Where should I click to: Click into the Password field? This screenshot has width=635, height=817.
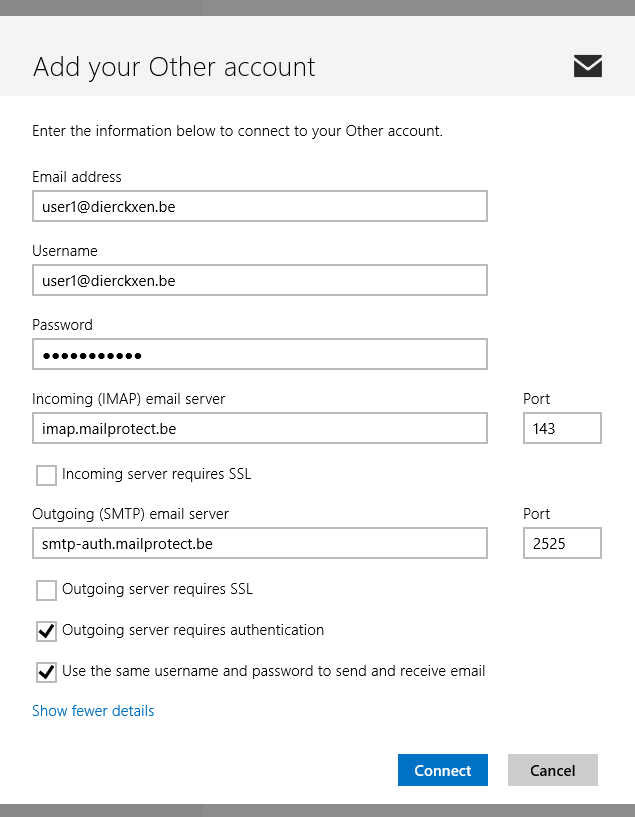pos(260,354)
